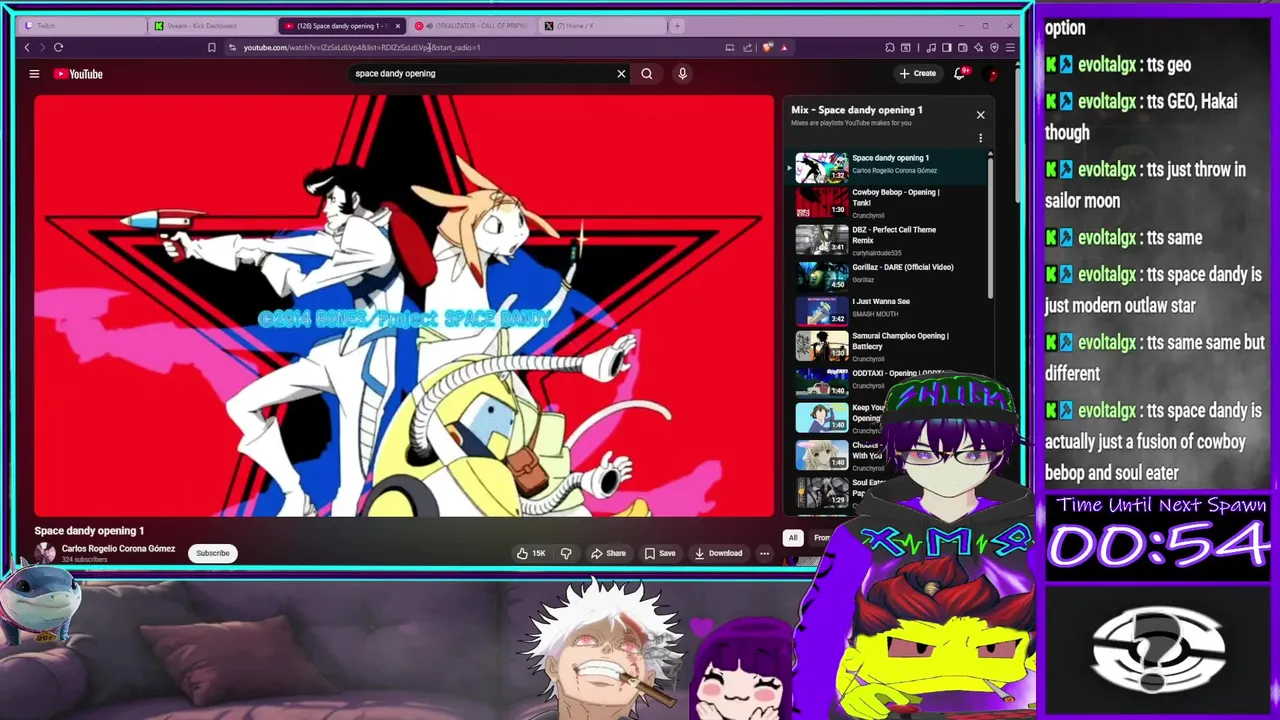Open the YouTube hamburger guide menu

click(34, 73)
